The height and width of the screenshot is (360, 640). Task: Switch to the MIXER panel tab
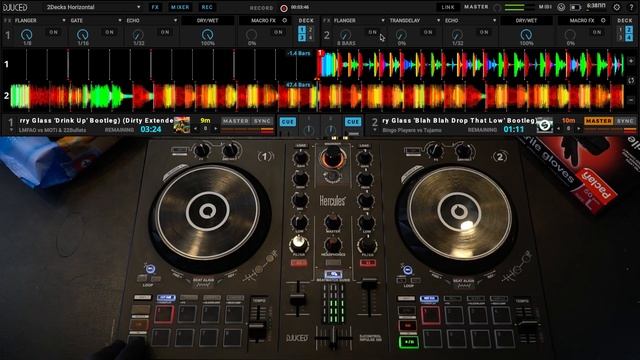click(x=180, y=7)
